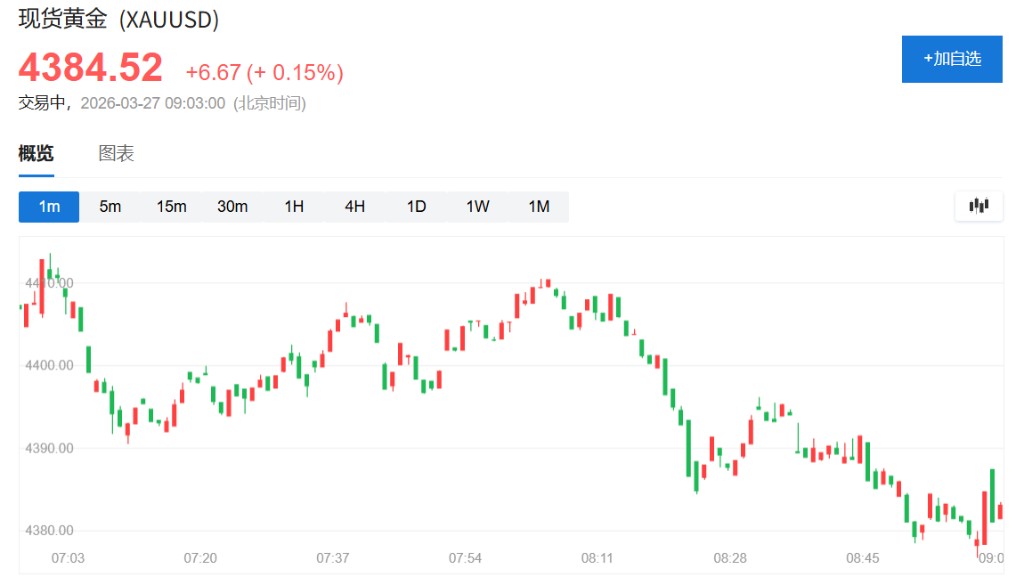Select the 15m timeframe
The width and height of the screenshot is (1024, 585).
[x=171, y=207]
